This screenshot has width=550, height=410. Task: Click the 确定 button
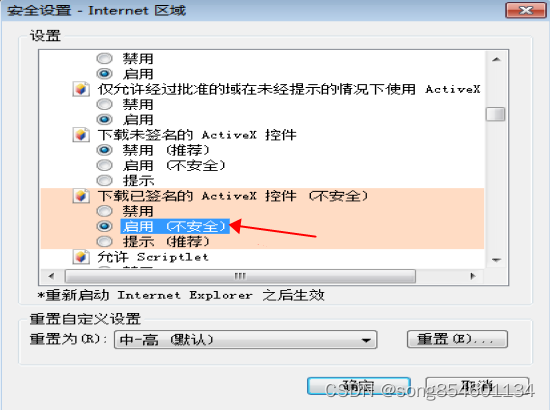click(359, 386)
